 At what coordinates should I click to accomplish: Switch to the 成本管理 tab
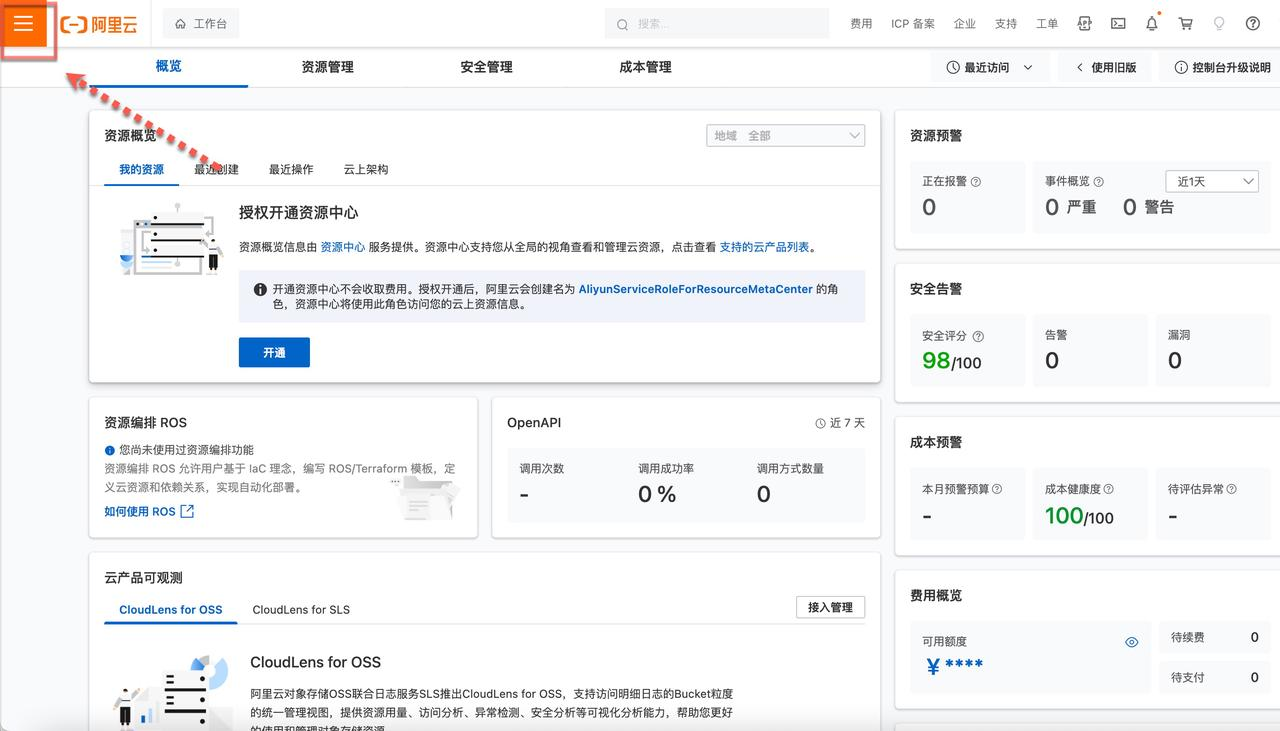click(645, 67)
